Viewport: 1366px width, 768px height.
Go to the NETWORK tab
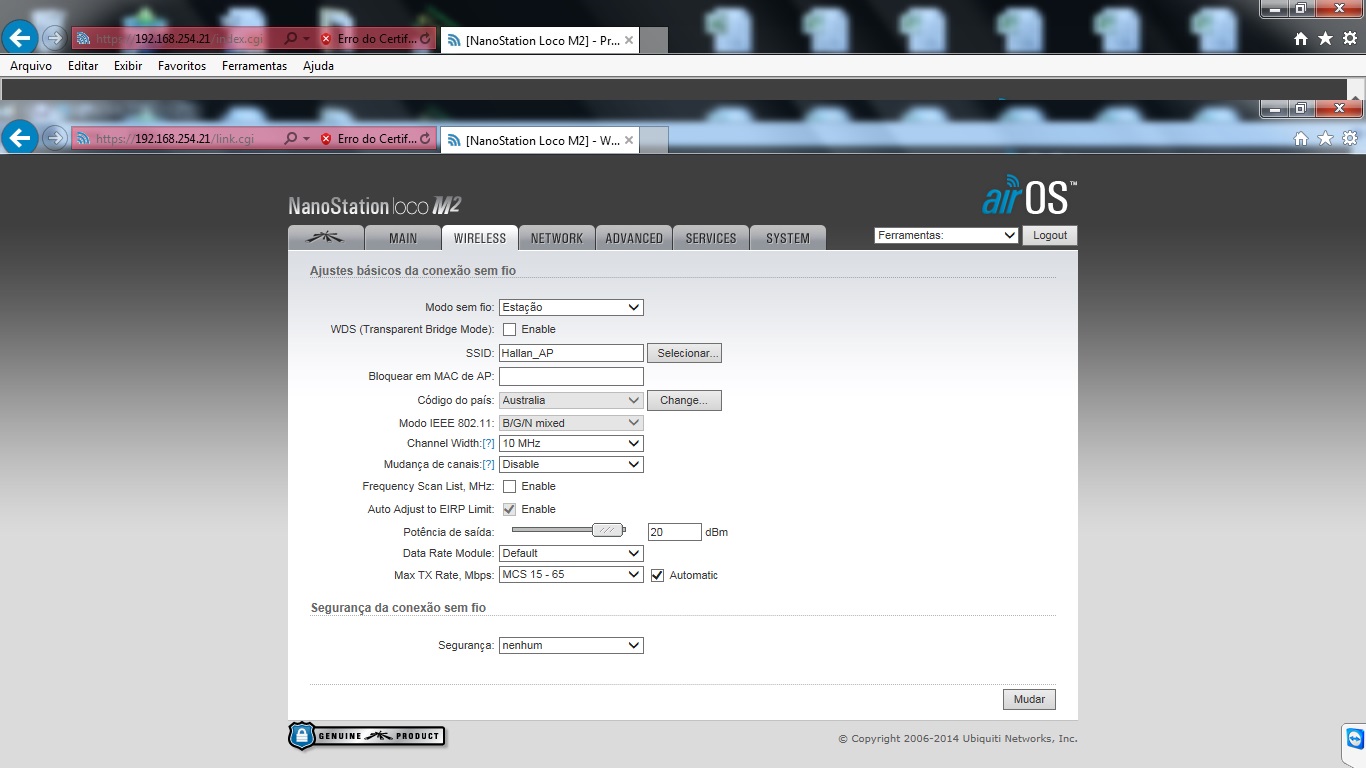[x=557, y=238]
